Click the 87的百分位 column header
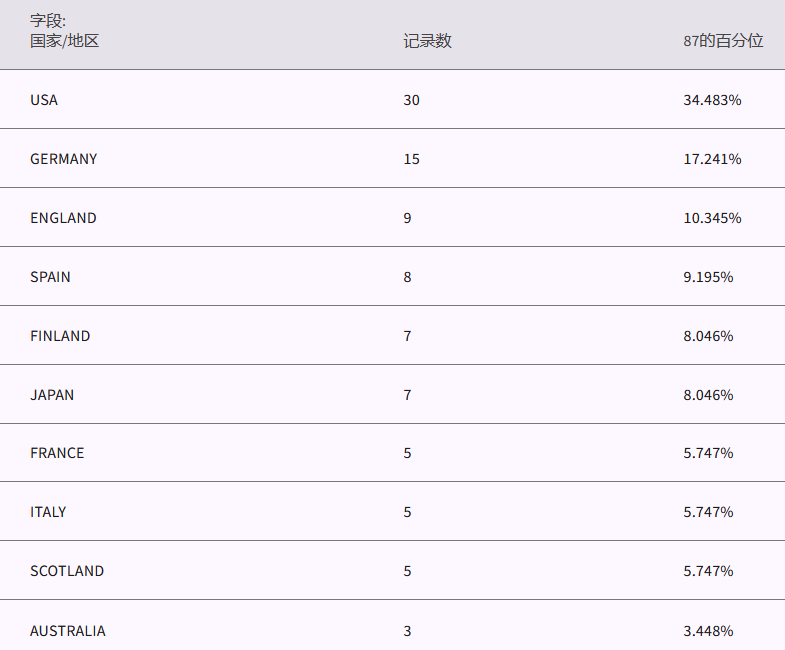The image size is (785, 650). tap(723, 41)
